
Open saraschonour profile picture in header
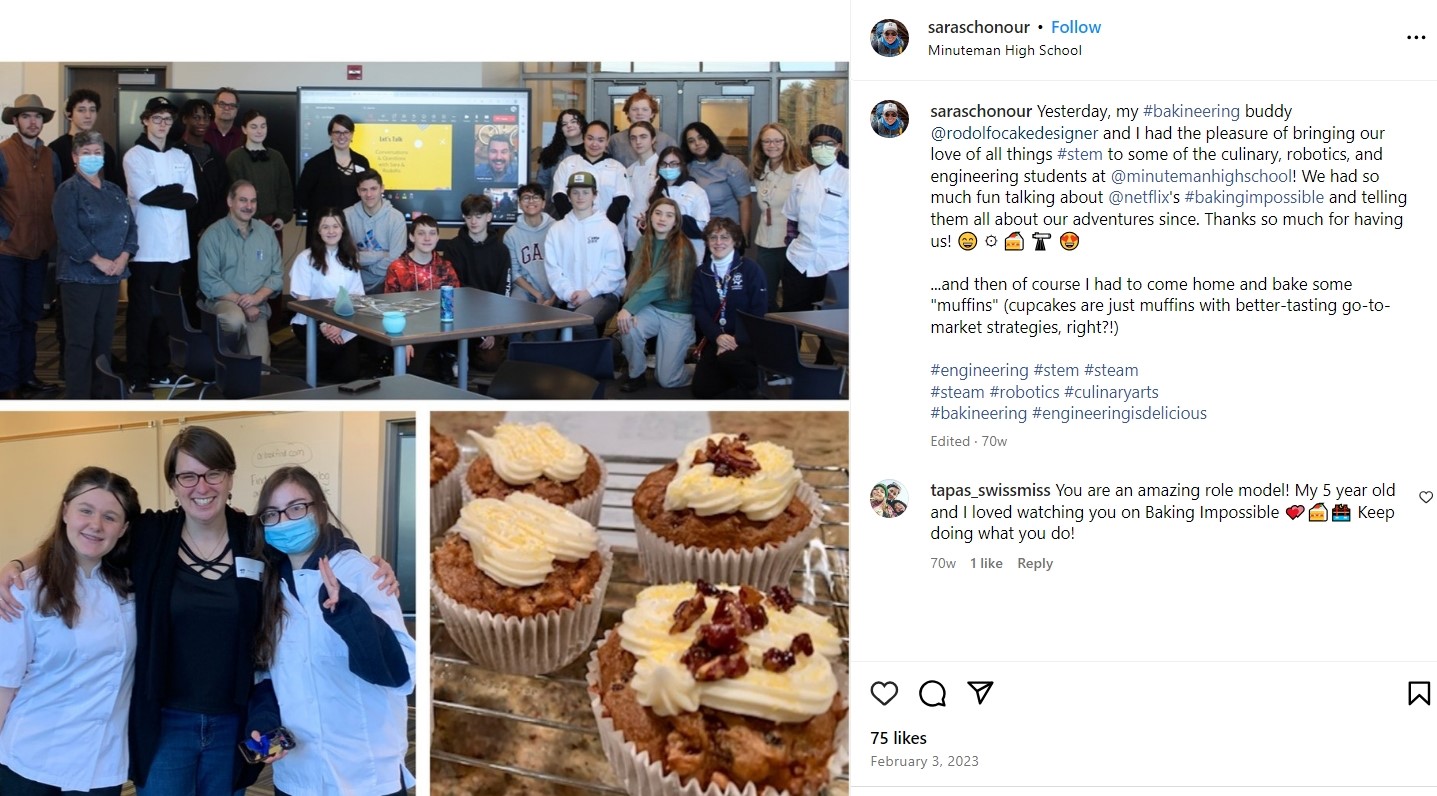click(890, 38)
